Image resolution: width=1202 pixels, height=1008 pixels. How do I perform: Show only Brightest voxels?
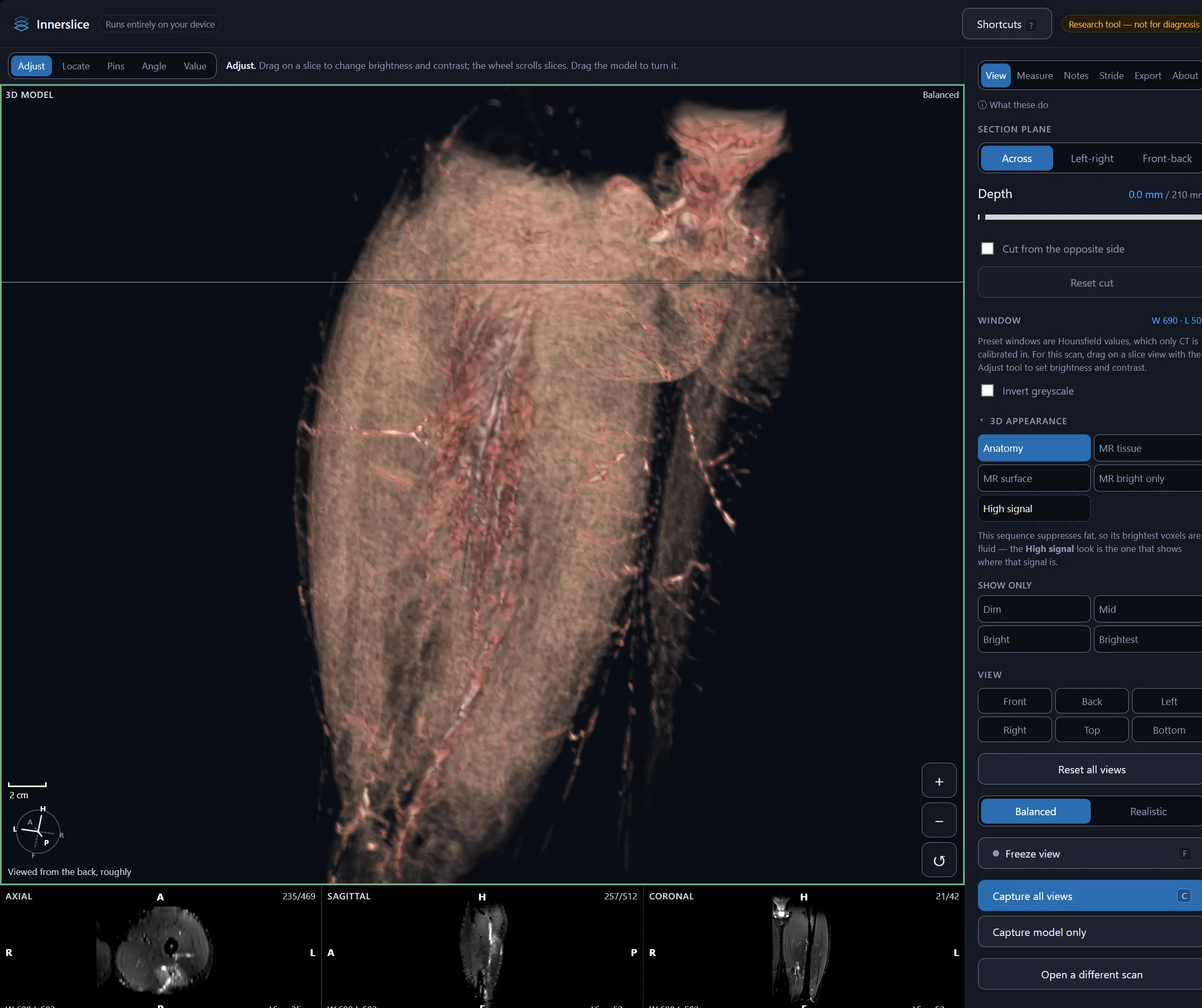point(1148,639)
